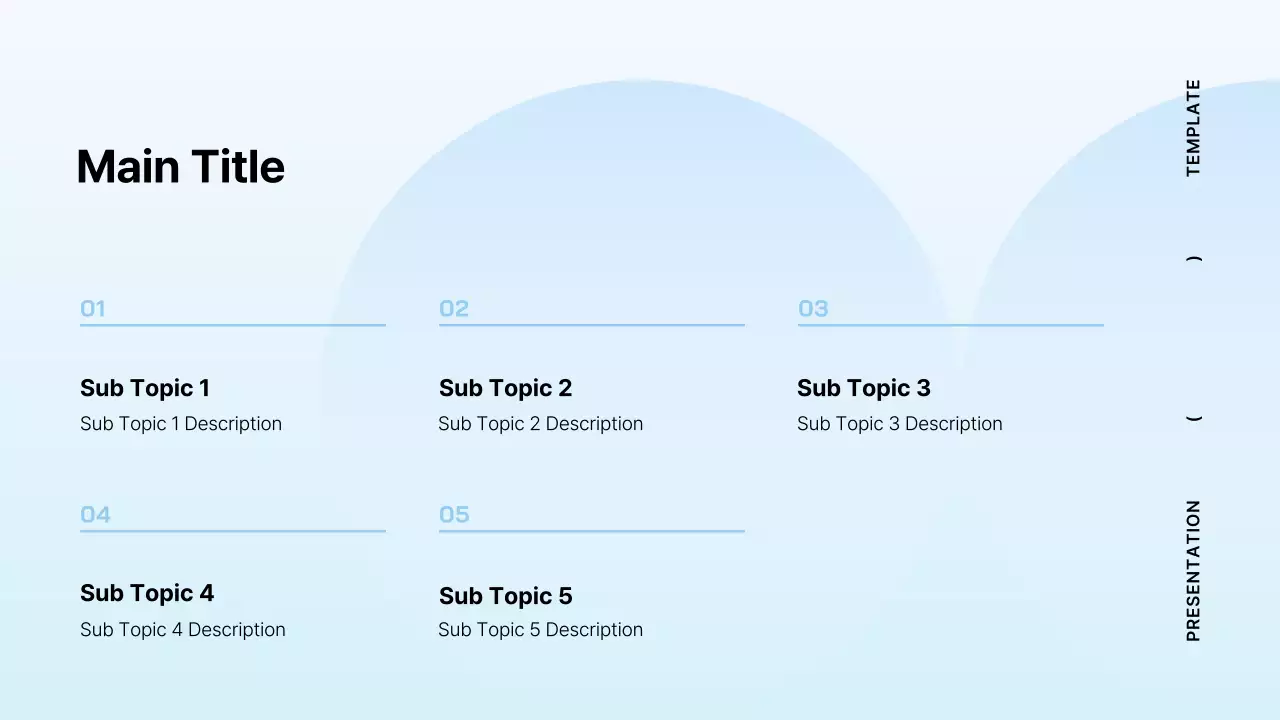Select the number 02 label

[454, 309]
